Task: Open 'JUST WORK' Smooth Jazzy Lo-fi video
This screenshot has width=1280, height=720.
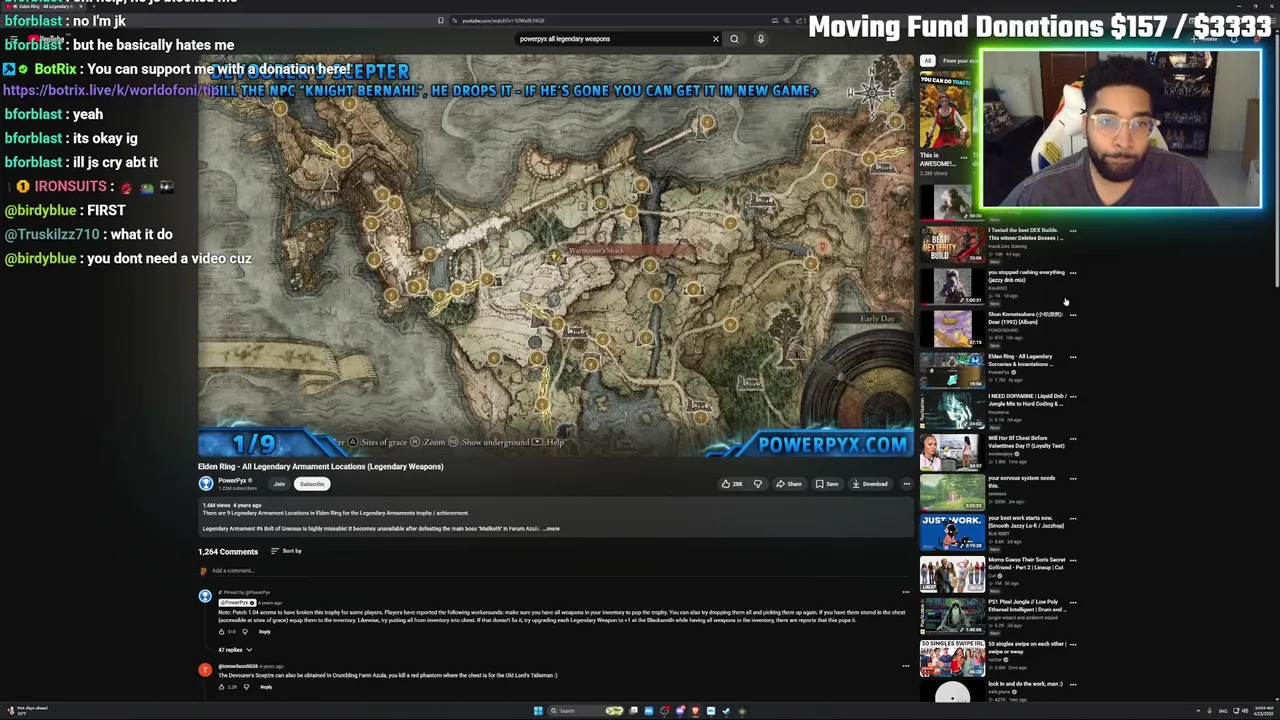Action: (x=952, y=534)
